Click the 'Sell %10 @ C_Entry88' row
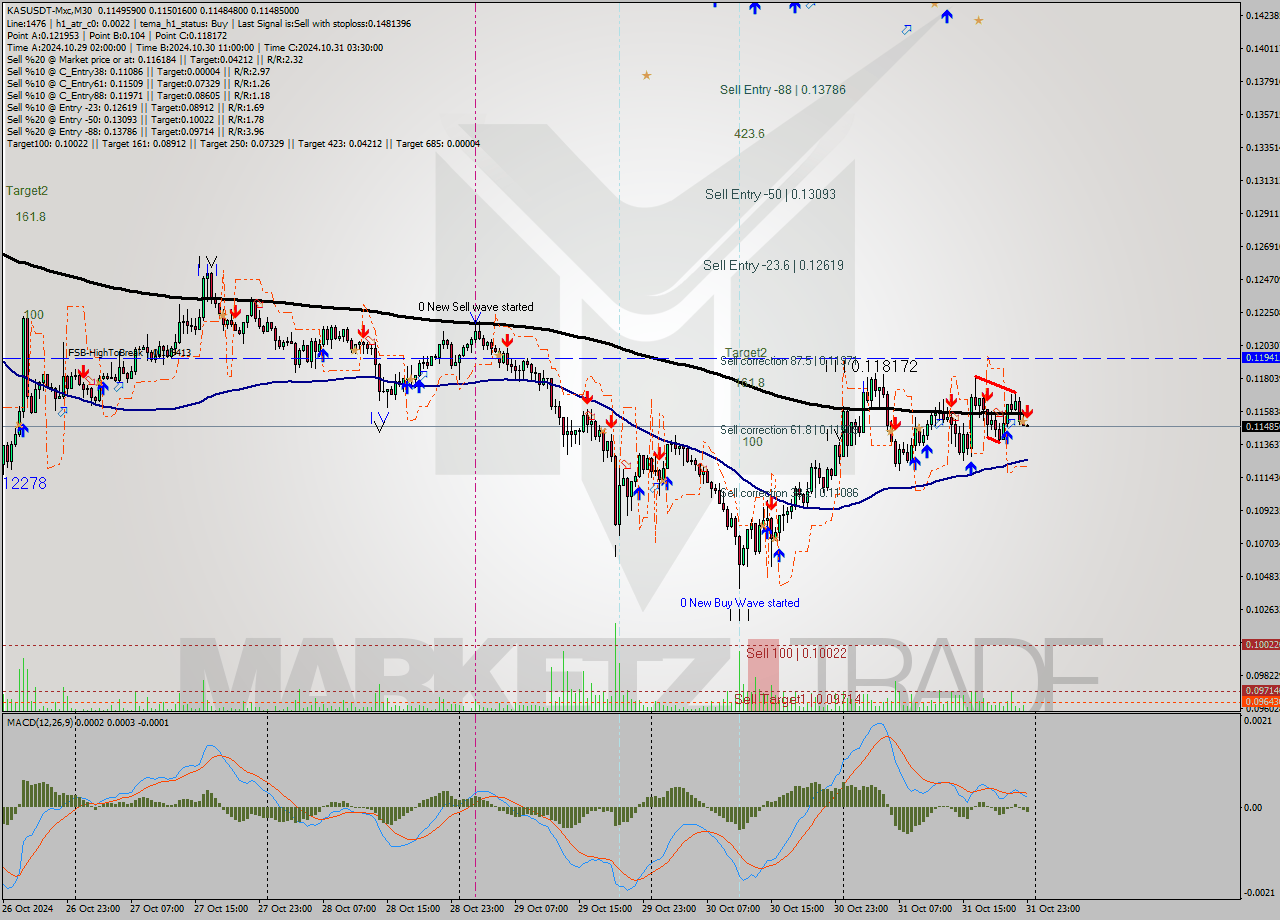Image resolution: width=1280 pixels, height=920 pixels. click(x=138, y=95)
